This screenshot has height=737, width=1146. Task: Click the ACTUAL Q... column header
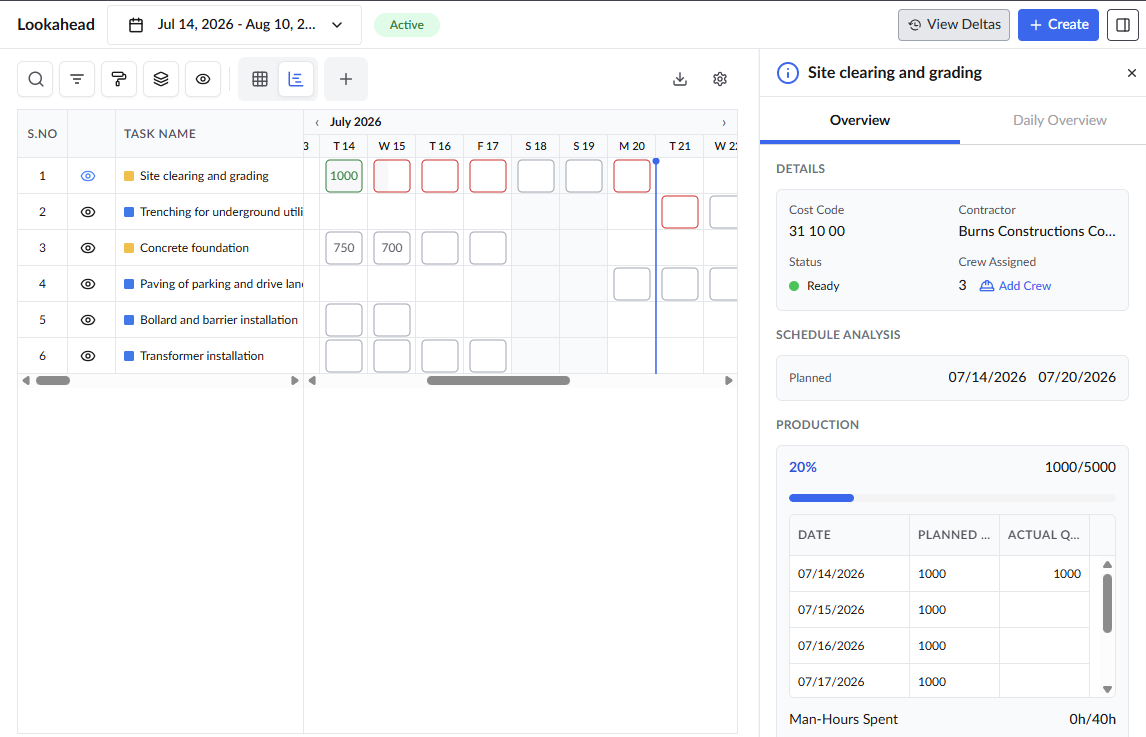pyautogui.click(x=1044, y=534)
